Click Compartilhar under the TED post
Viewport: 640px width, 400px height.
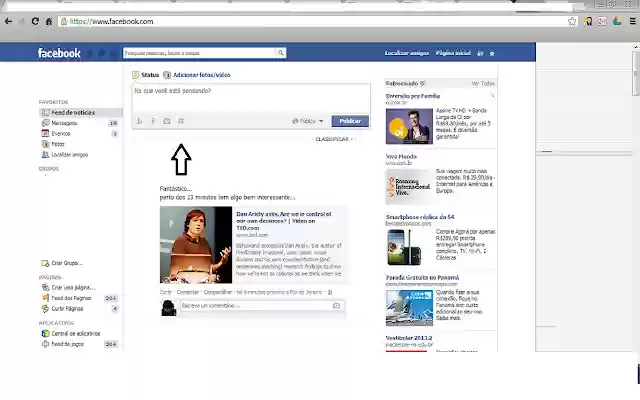pos(218,292)
